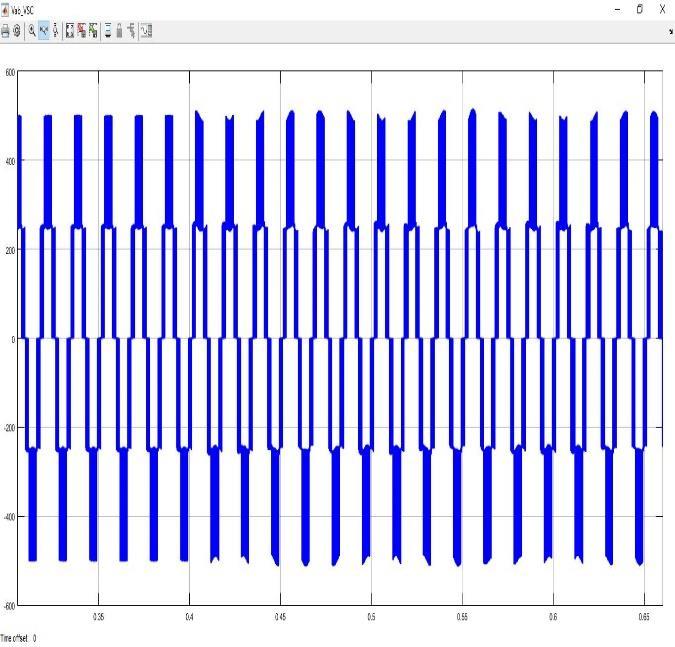Select the Zoom Y-axis tool
The width and height of the screenshot is (675, 647).
point(56,31)
